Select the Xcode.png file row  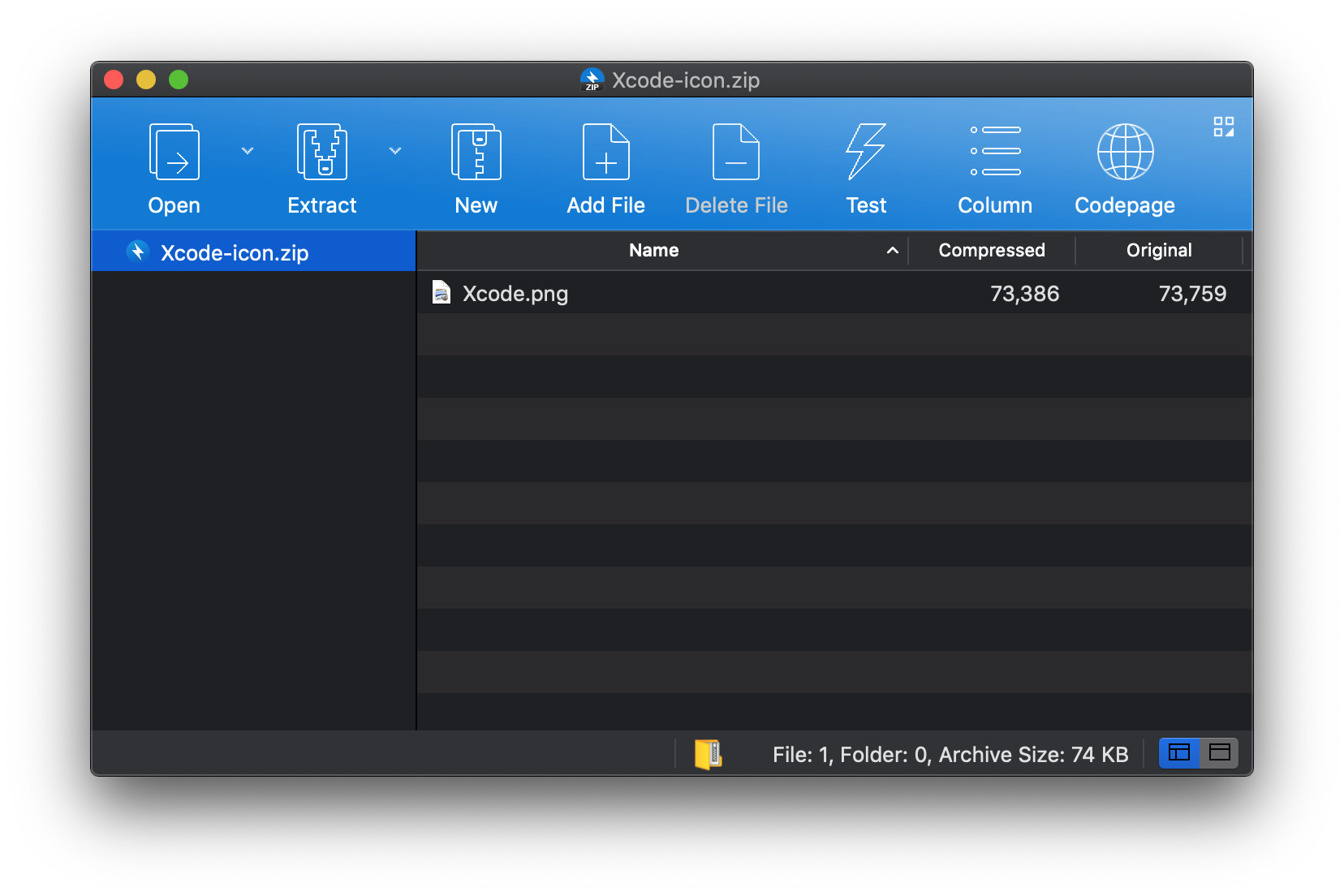[x=834, y=293]
